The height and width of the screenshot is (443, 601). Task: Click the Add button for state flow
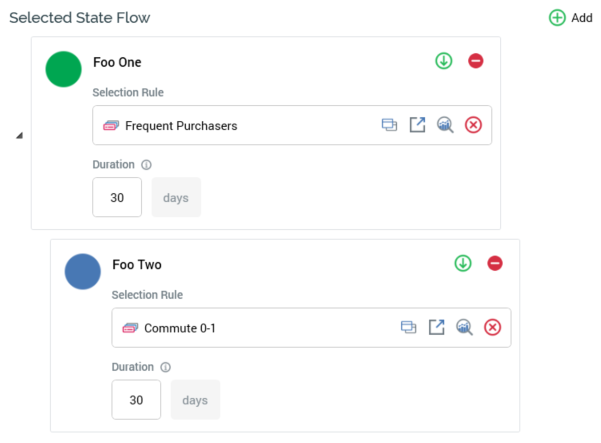pyautogui.click(x=570, y=18)
